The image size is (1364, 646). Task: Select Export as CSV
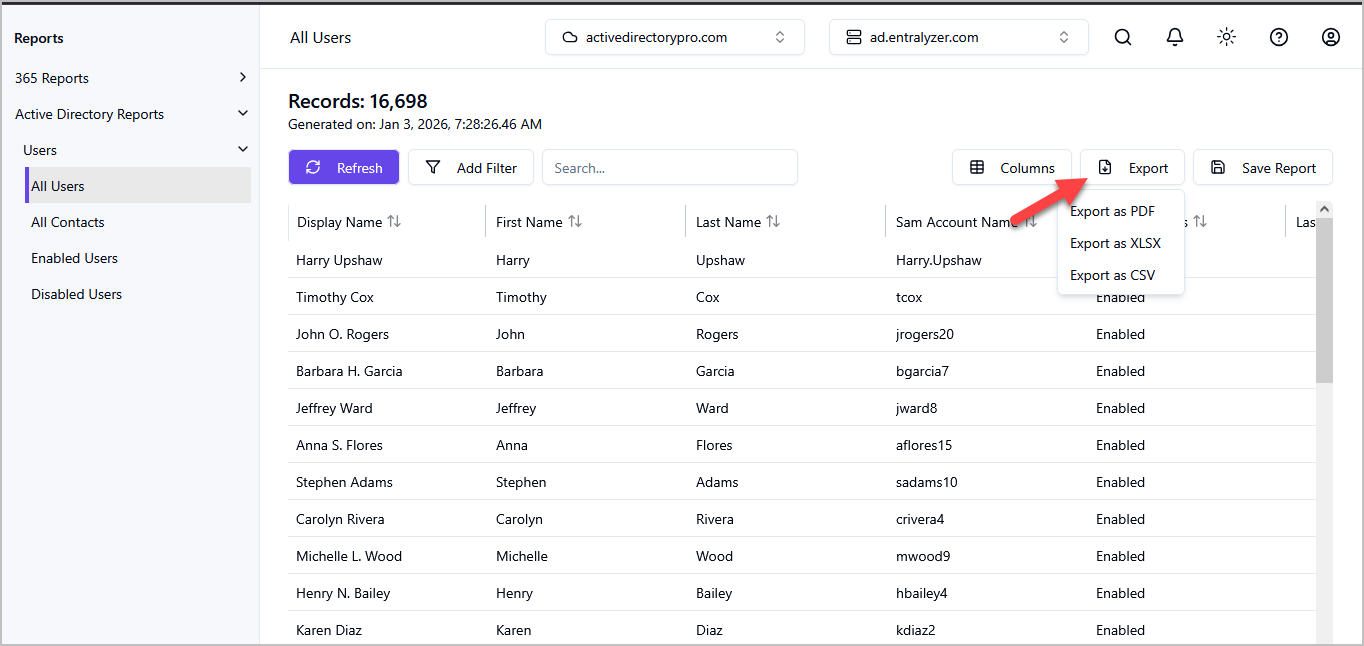[x=1112, y=275]
